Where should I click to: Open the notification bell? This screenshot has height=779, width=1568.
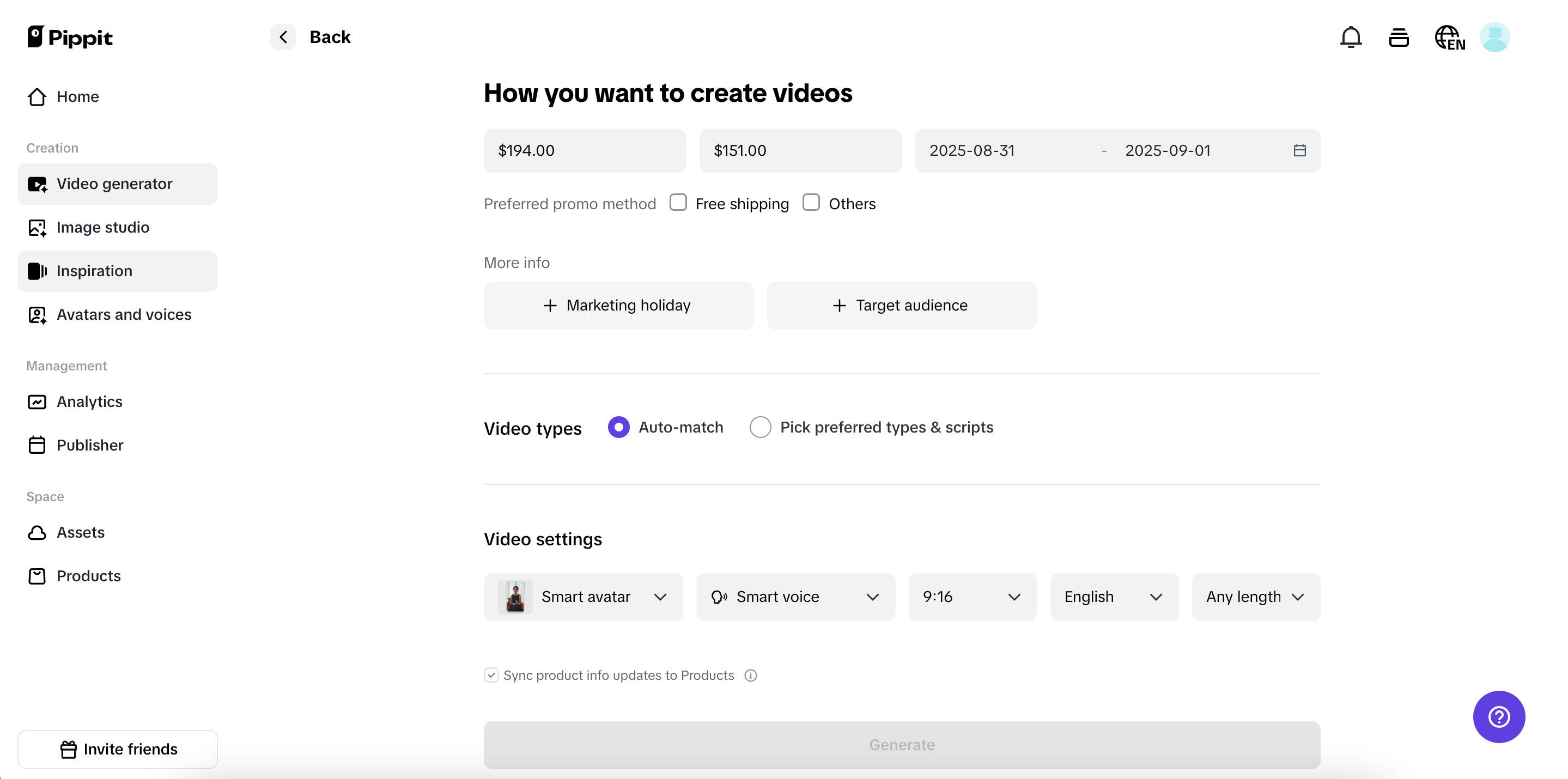[1351, 37]
